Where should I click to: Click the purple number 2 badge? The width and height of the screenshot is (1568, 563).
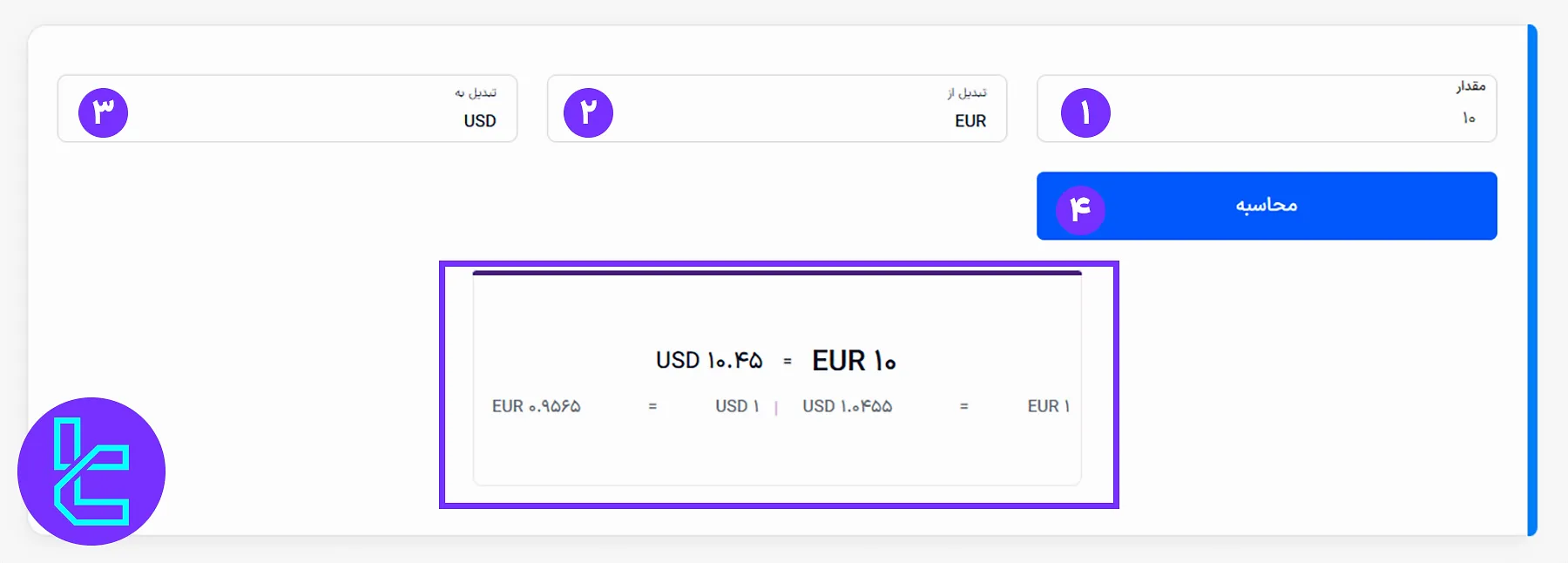coord(588,113)
